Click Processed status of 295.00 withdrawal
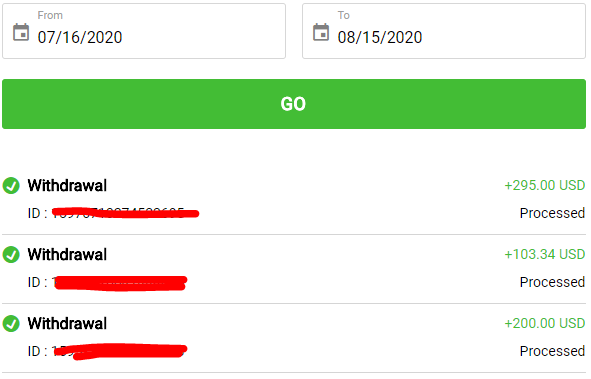 coord(552,213)
